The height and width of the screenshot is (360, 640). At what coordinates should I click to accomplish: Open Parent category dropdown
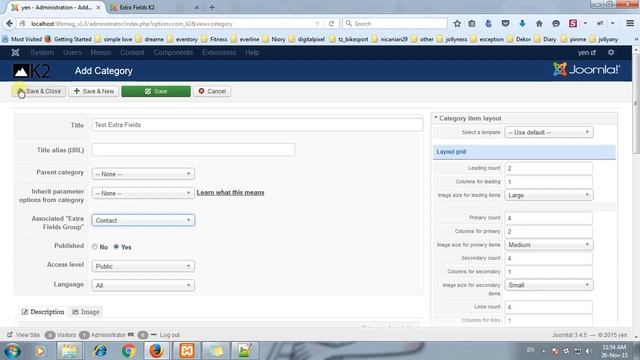point(143,174)
